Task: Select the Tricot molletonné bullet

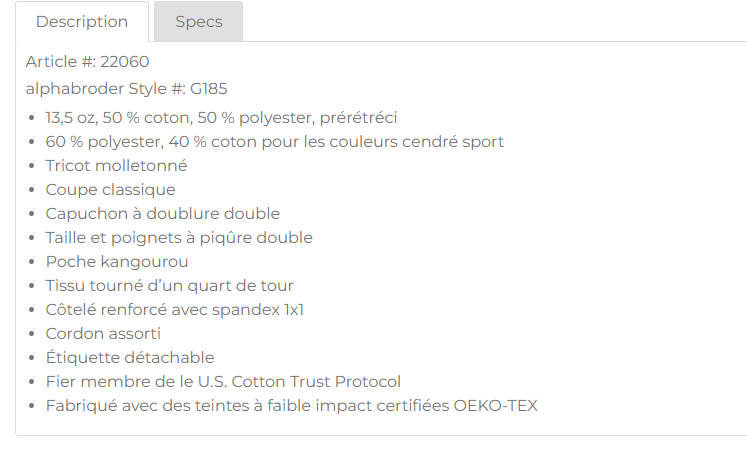Action: (116, 166)
